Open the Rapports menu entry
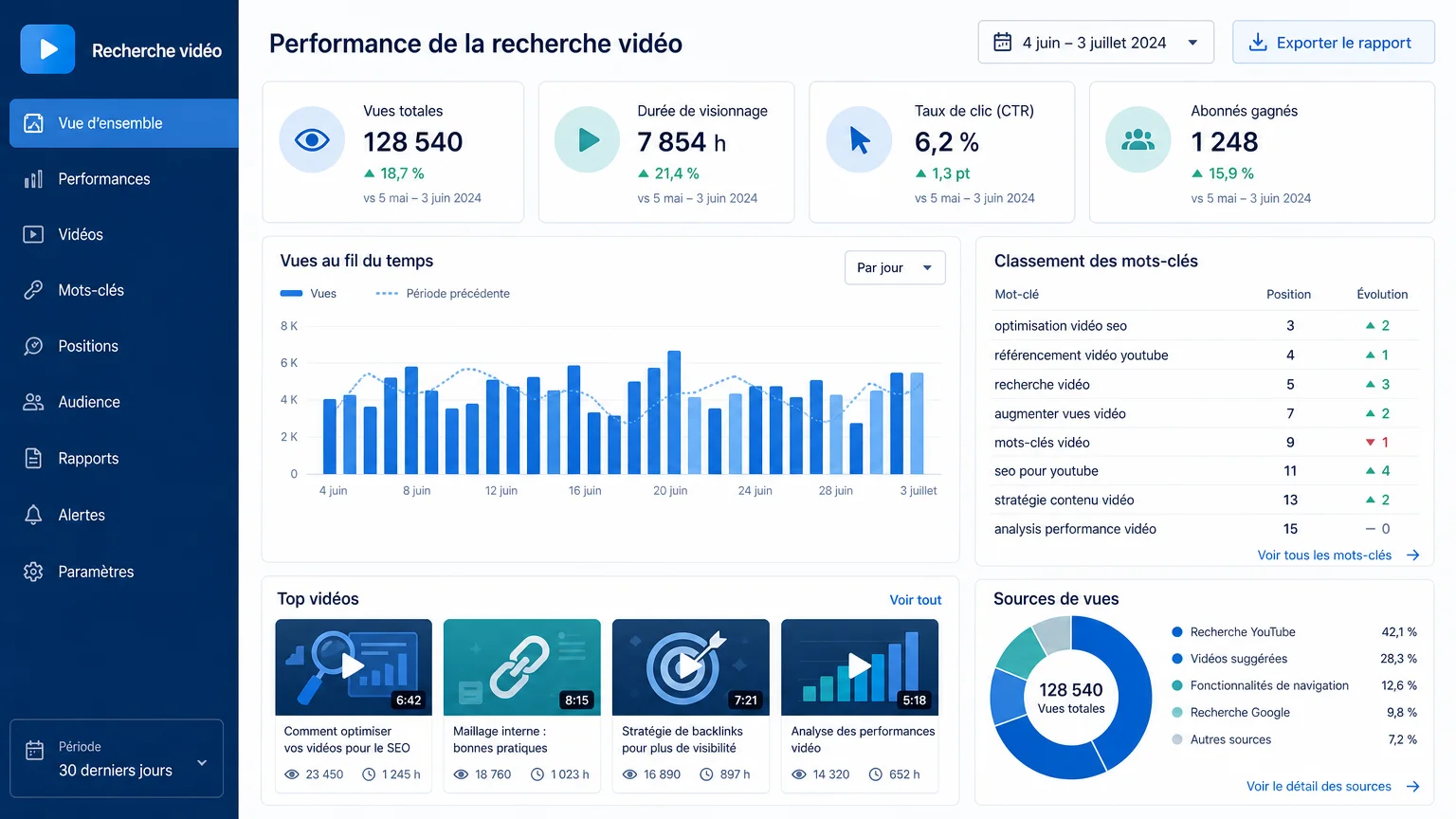The width and height of the screenshot is (1456, 819). pyautogui.click(x=124, y=459)
